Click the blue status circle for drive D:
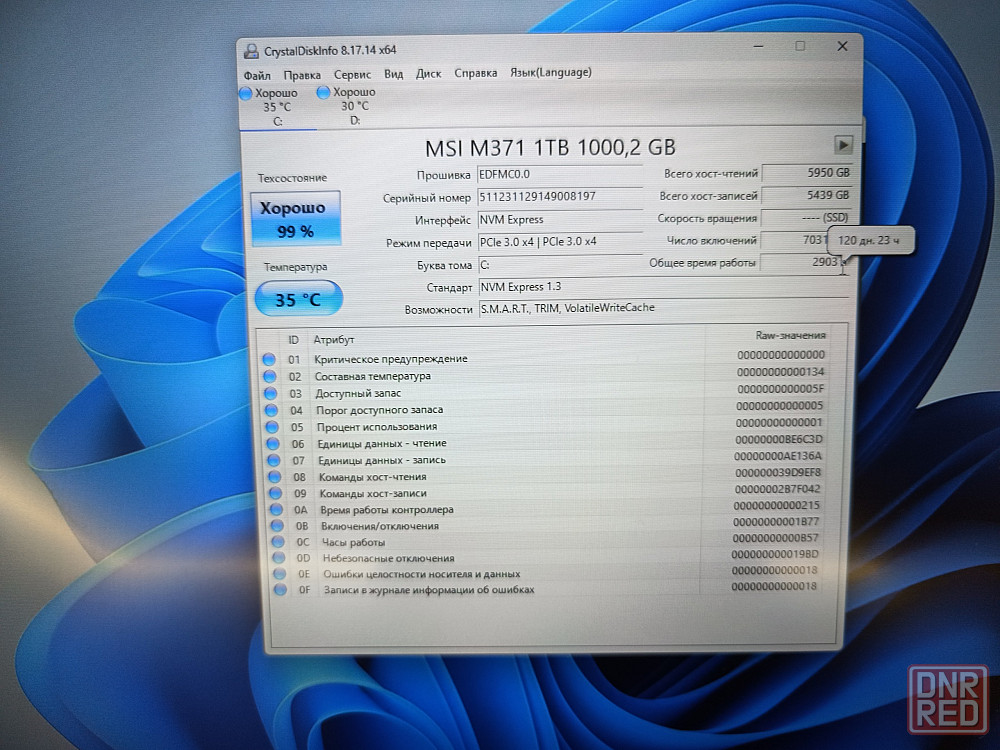The height and width of the screenshot is (750, 1000). point(324,92)
